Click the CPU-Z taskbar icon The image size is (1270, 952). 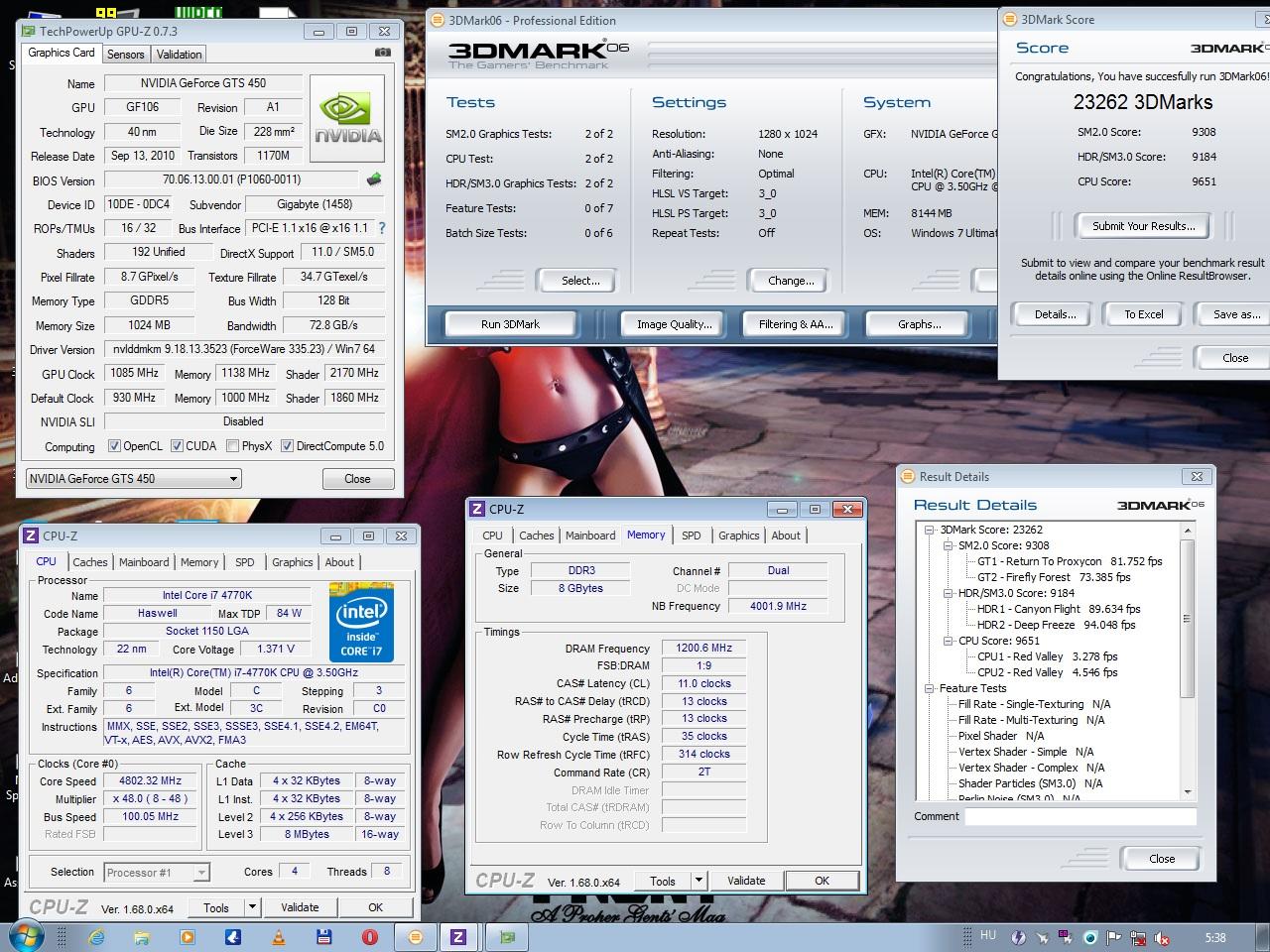tap(458, 936)
